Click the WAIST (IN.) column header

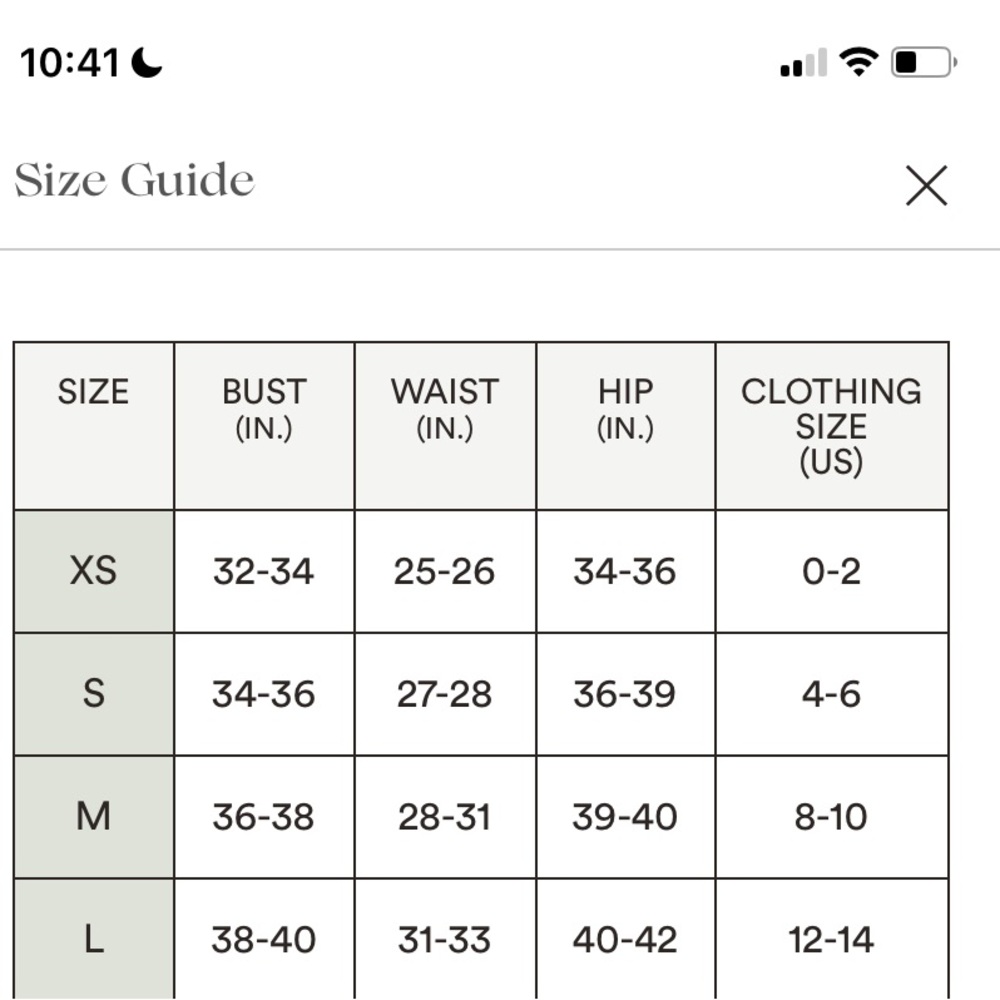445,425
